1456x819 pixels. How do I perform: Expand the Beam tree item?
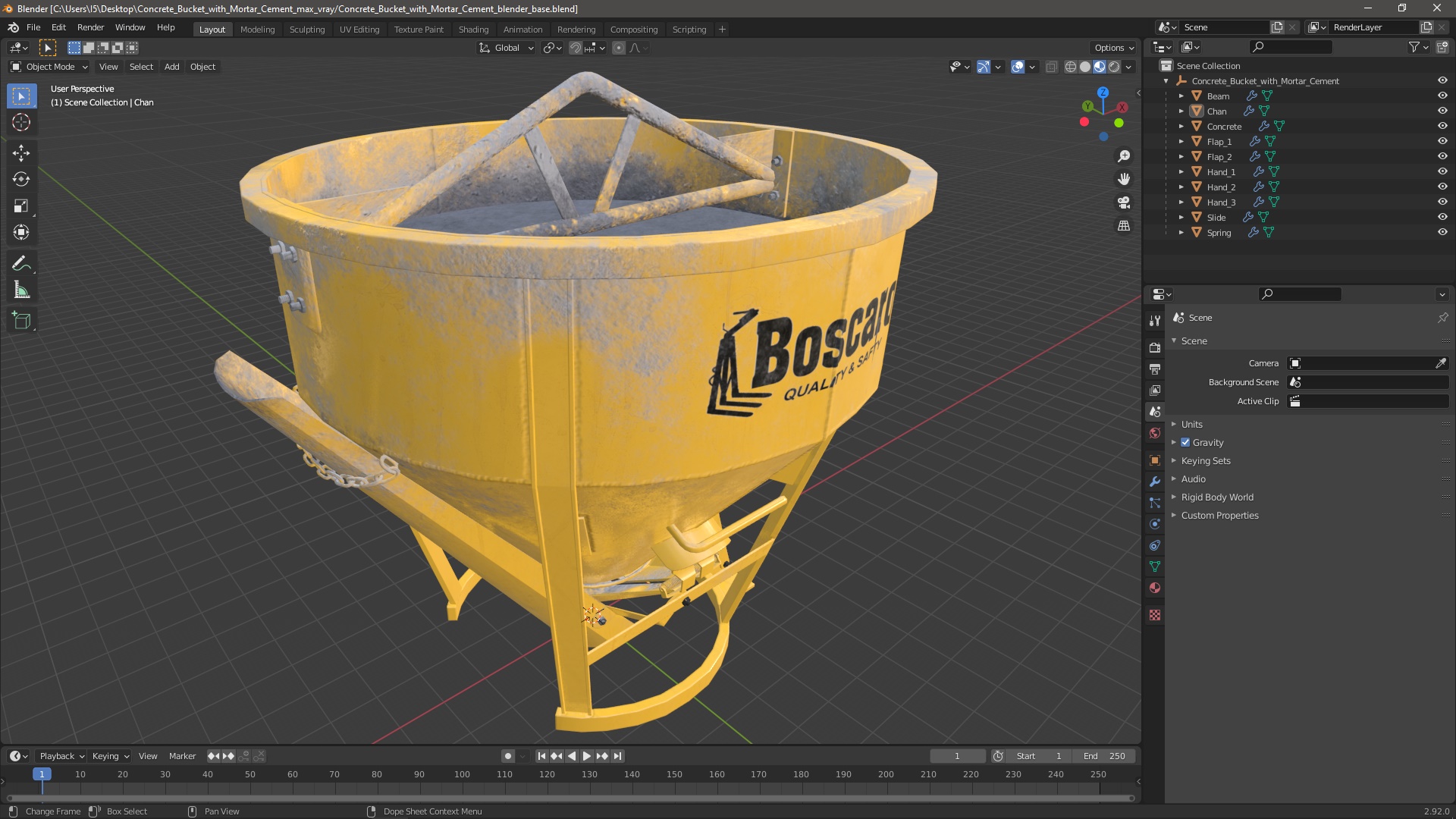point(1181,96)
